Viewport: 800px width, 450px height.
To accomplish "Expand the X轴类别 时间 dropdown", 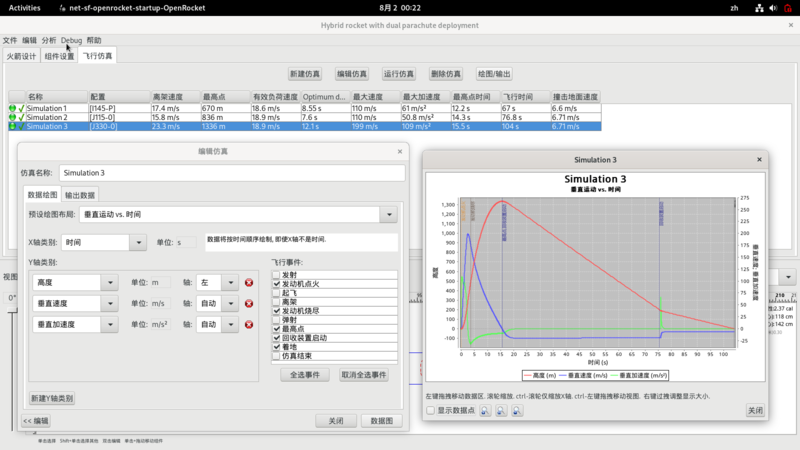I will (138, 242).
